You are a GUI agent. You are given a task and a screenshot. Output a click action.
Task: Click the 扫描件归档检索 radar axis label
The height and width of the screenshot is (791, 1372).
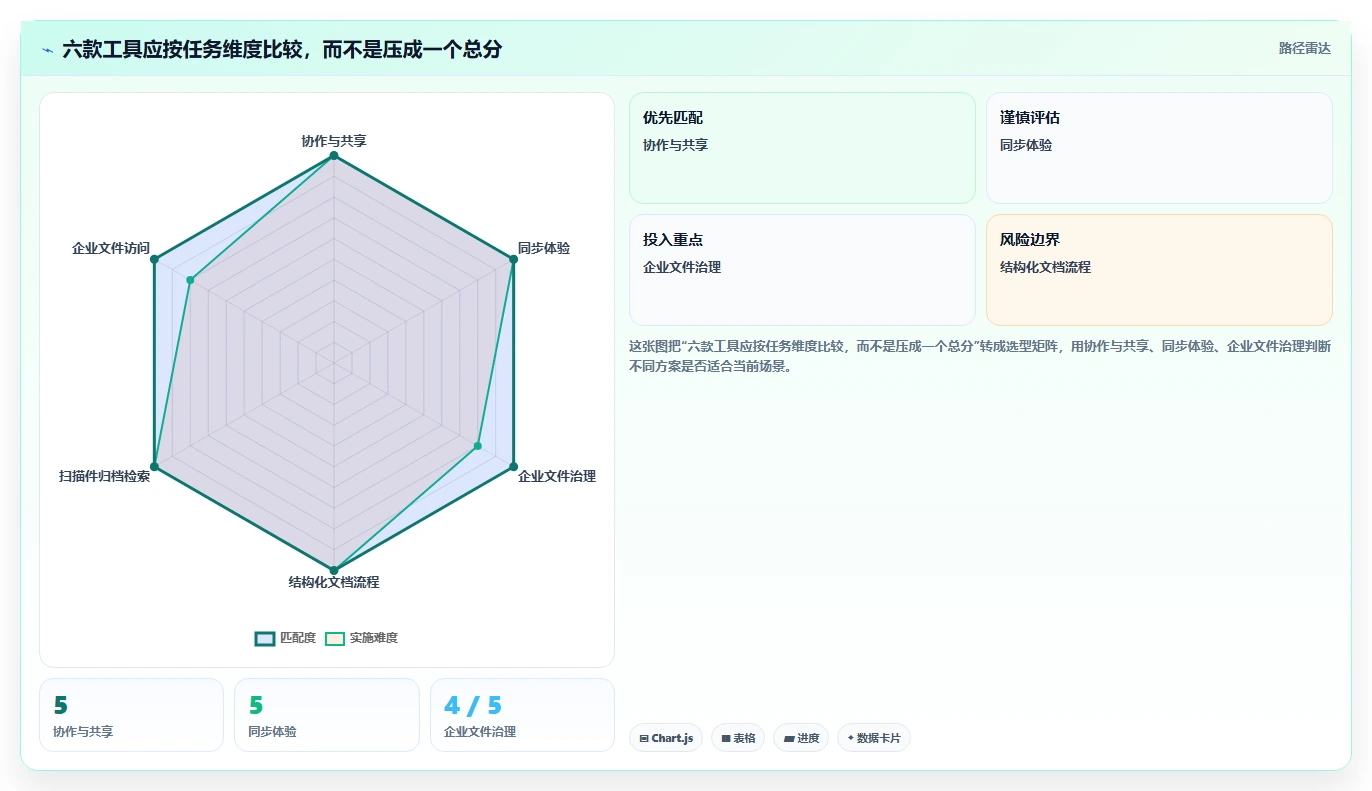click(104, 476)
